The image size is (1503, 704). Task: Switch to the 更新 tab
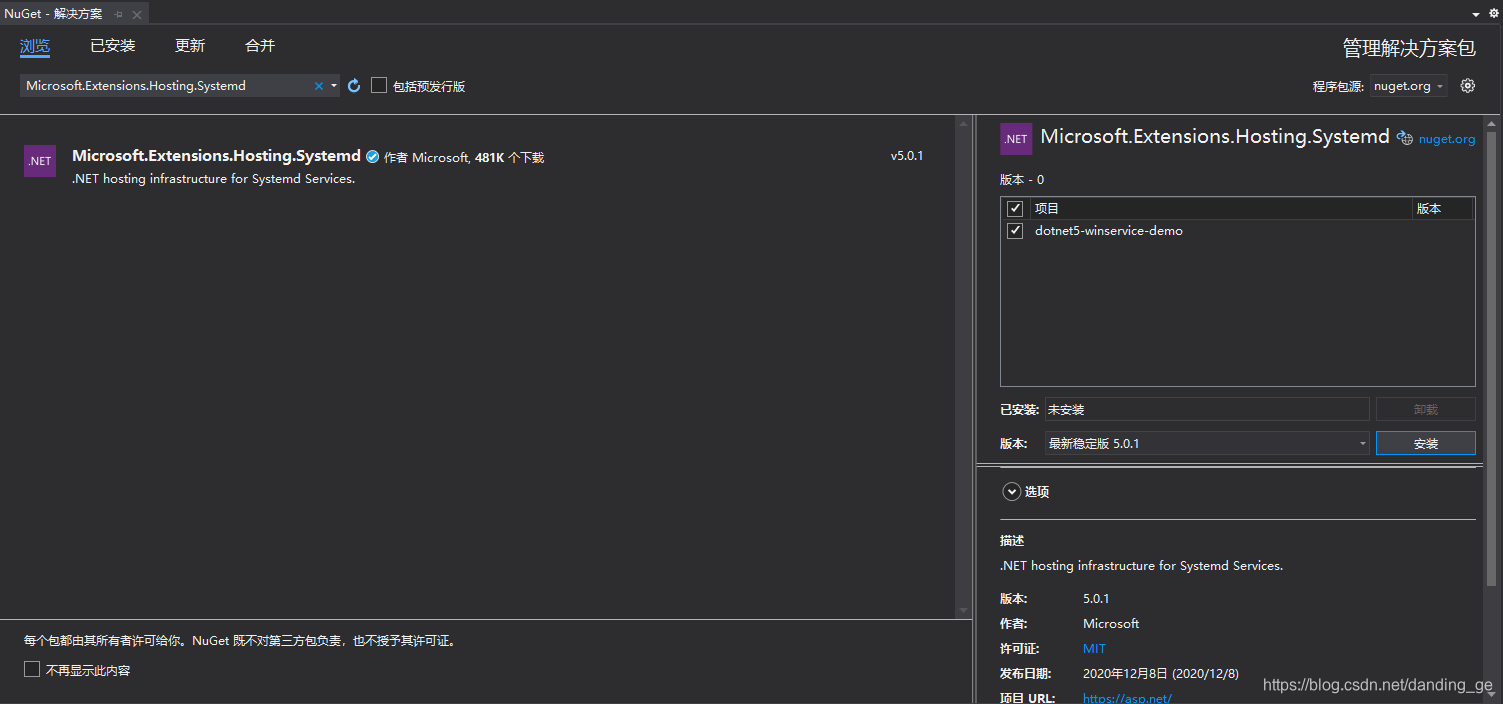click(x=190, y=46)
